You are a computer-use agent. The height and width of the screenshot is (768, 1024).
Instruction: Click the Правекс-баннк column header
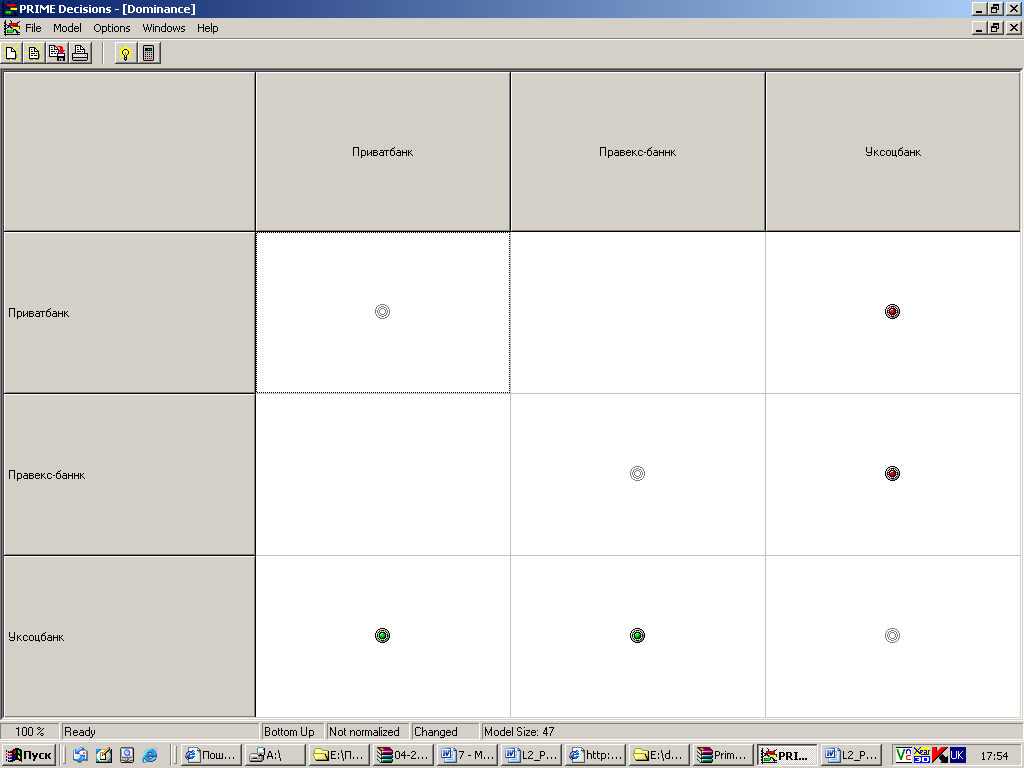coord(637,152)
